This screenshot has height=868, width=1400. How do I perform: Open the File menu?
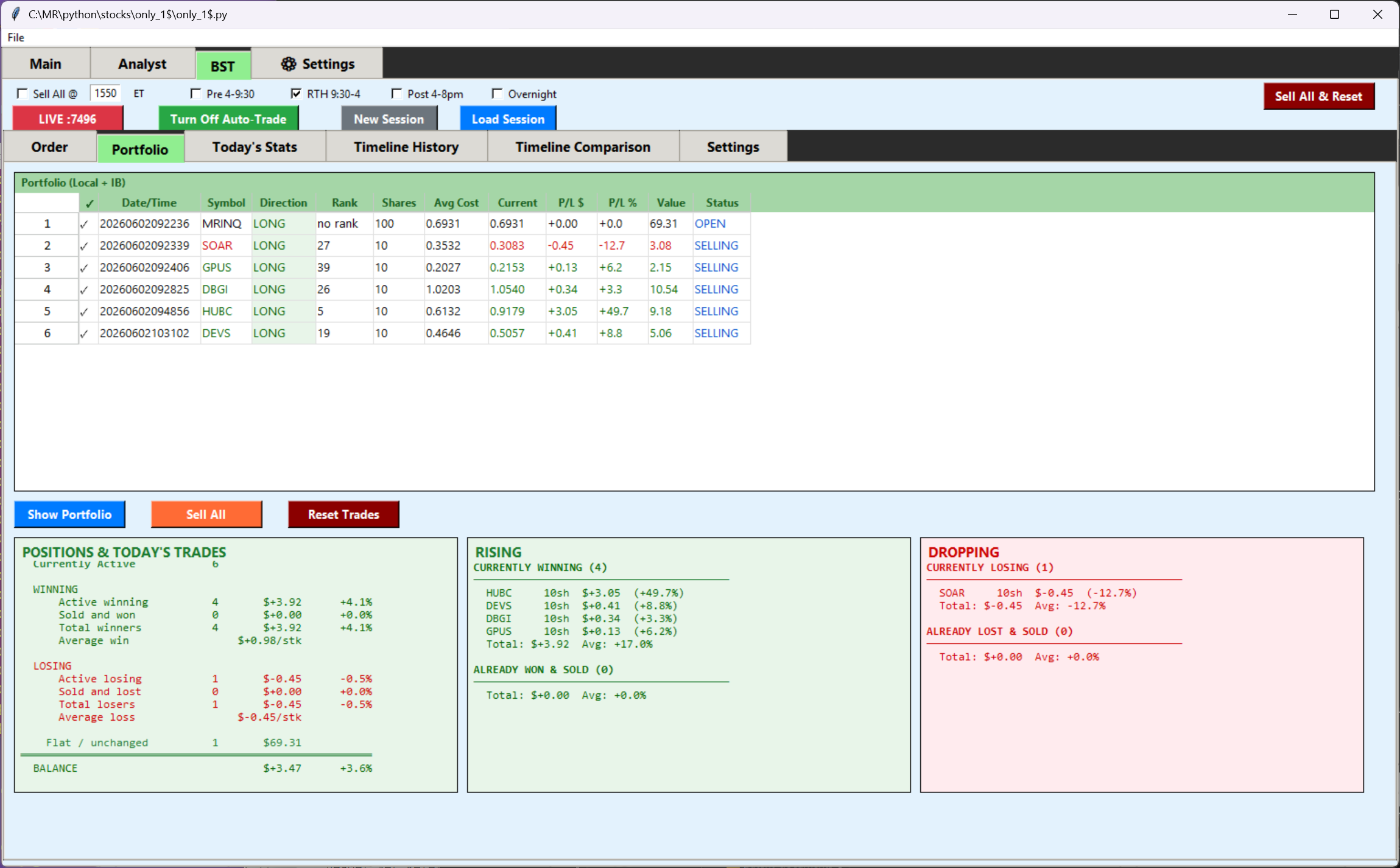16,38
